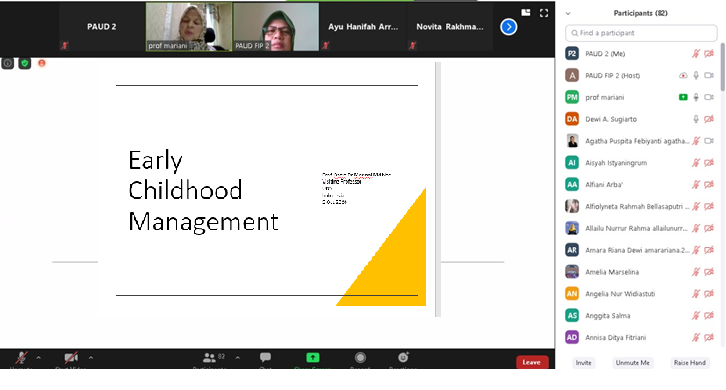The width and height of the screenshot is (726, 390).
Task: Click video-off icon for Dewi A. Sugiarto
Action: click(x=709, y=119)
